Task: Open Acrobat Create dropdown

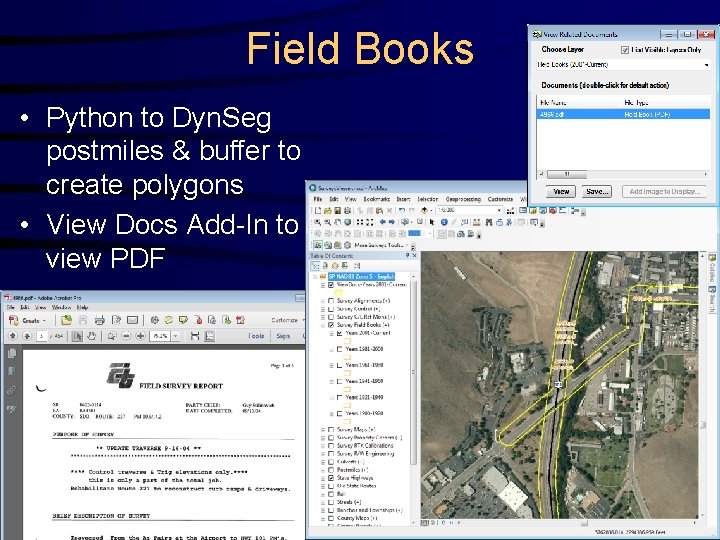Action: click(28, 320)
